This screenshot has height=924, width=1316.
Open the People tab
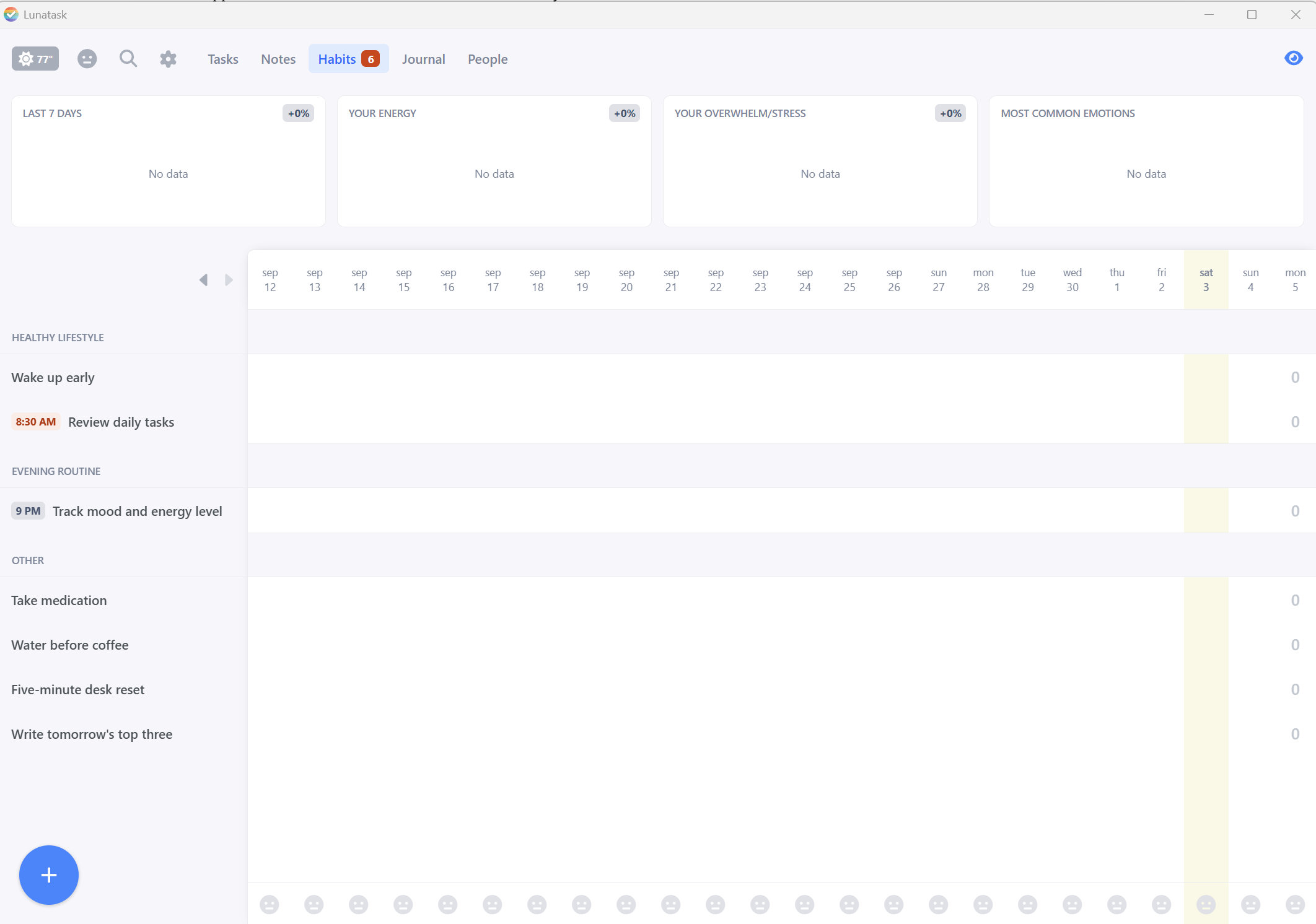pos(488,59)
